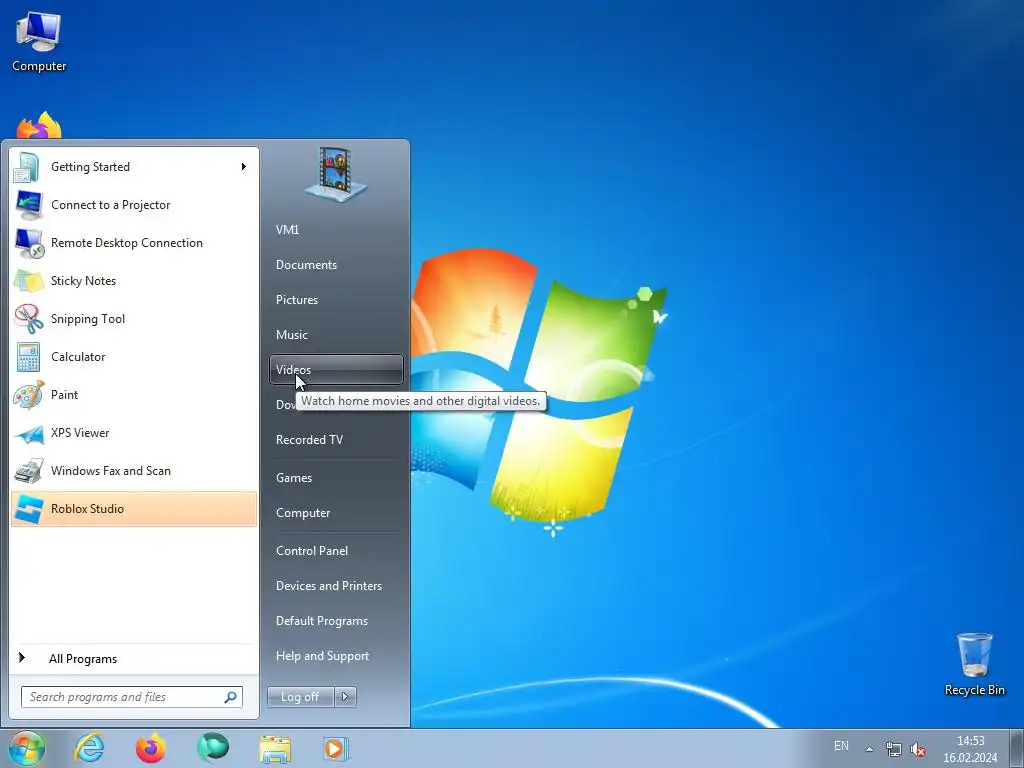Click the Log off button
The image size is (1024, 768).
pyautogui.click(x=300, y=697)
